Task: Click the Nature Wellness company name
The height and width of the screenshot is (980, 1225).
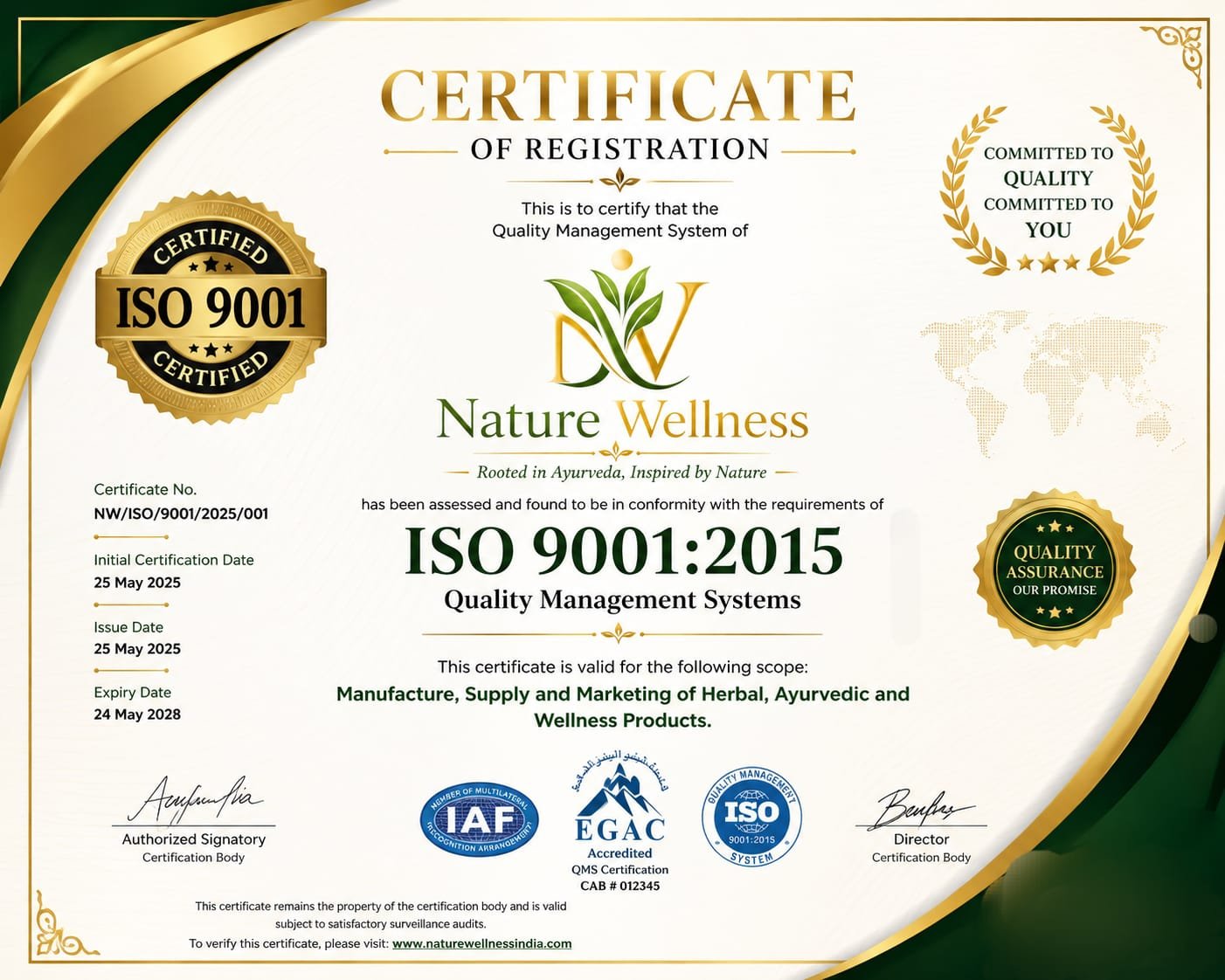Action: (622, 419)
